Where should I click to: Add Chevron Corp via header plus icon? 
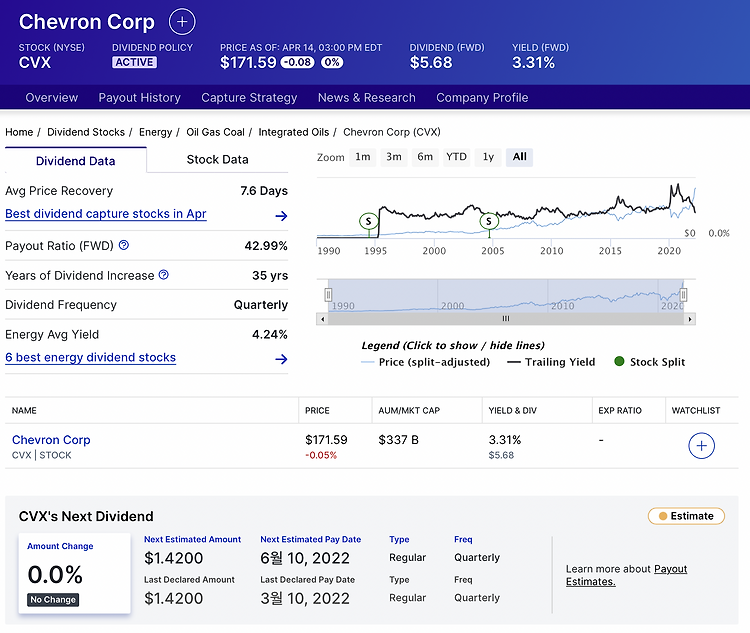[182, 22]
